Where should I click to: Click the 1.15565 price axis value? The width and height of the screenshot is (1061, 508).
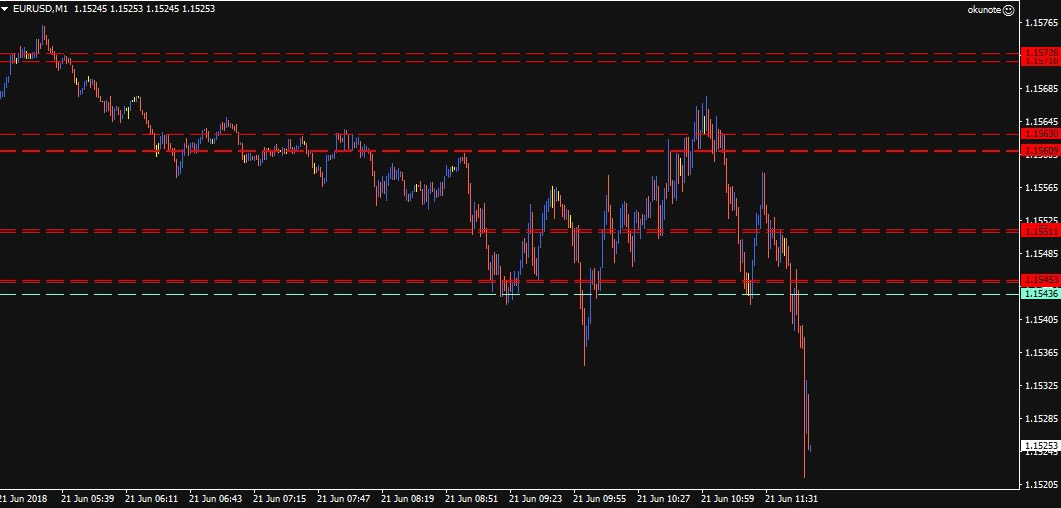pos(1043,187)
